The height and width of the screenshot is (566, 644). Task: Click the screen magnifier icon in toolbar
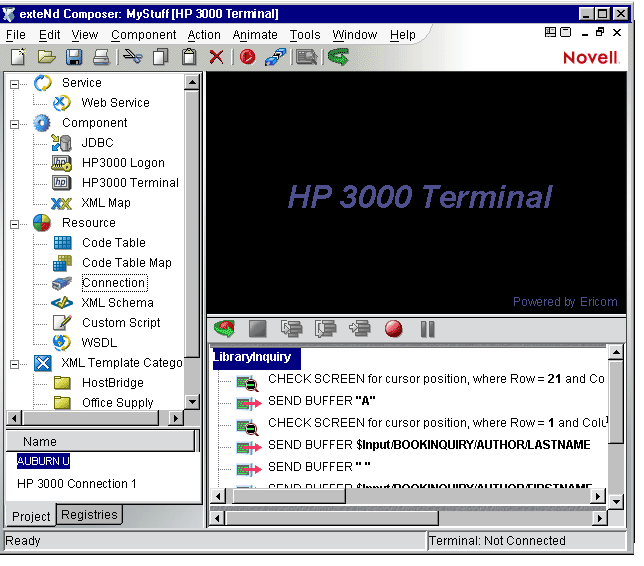point(306,57)
